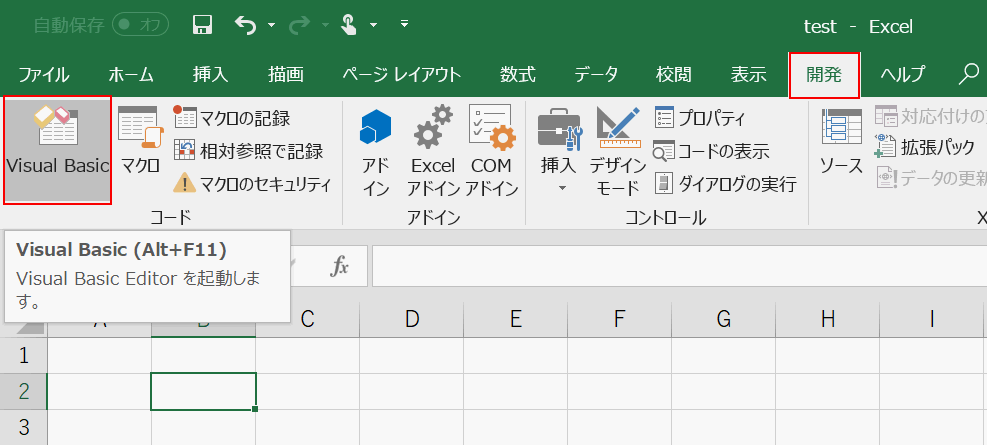Open Excel アドイン gear button
Screen dimensions: 987x445
433,151
